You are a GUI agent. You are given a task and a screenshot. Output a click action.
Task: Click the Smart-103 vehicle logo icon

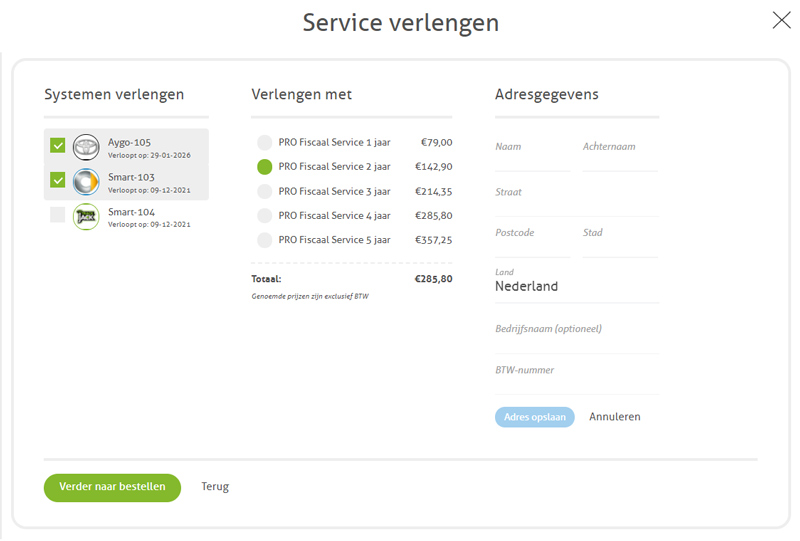[86, 181]
